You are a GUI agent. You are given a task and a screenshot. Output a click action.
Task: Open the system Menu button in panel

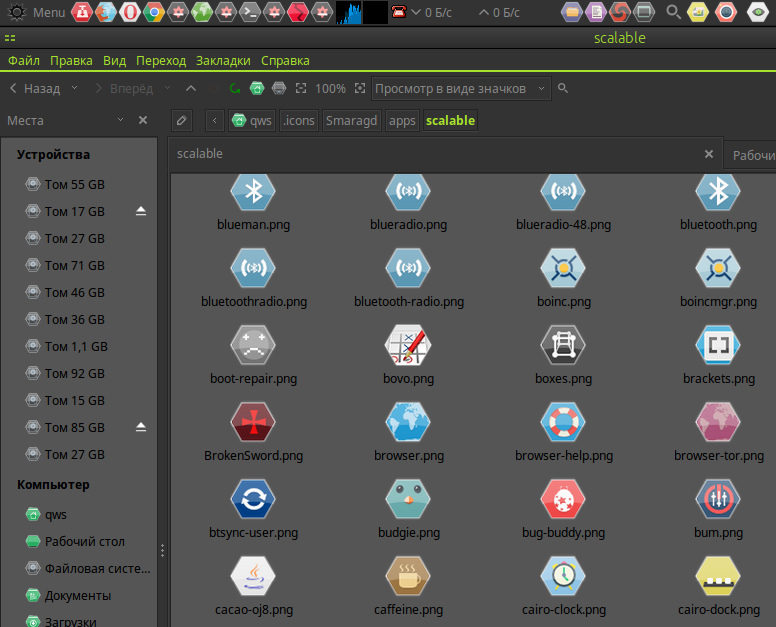click(x=37, y=12)
